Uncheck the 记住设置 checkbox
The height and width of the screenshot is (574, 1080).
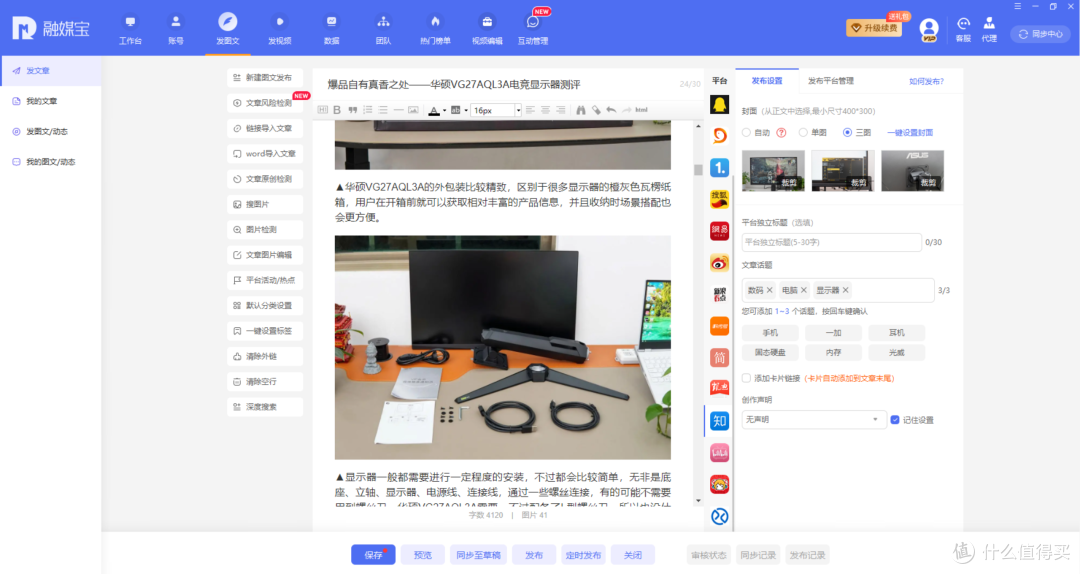click(x=895, y=420)
